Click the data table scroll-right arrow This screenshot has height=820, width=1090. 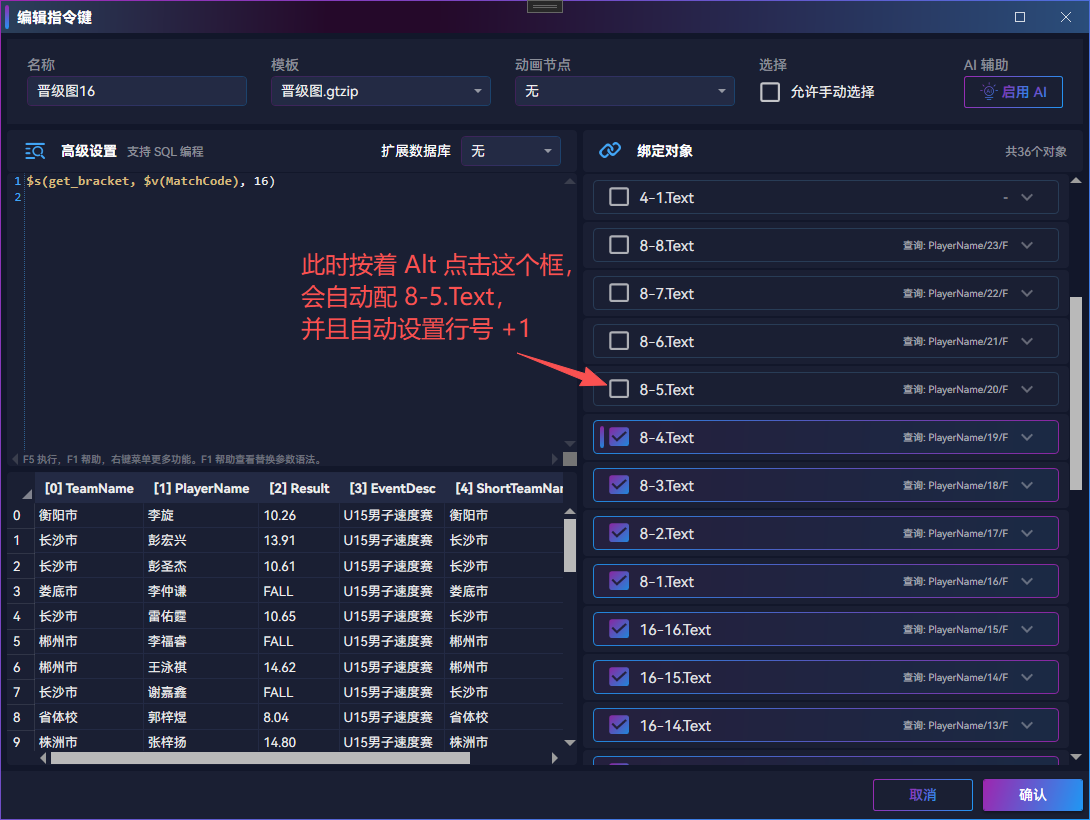555,758
